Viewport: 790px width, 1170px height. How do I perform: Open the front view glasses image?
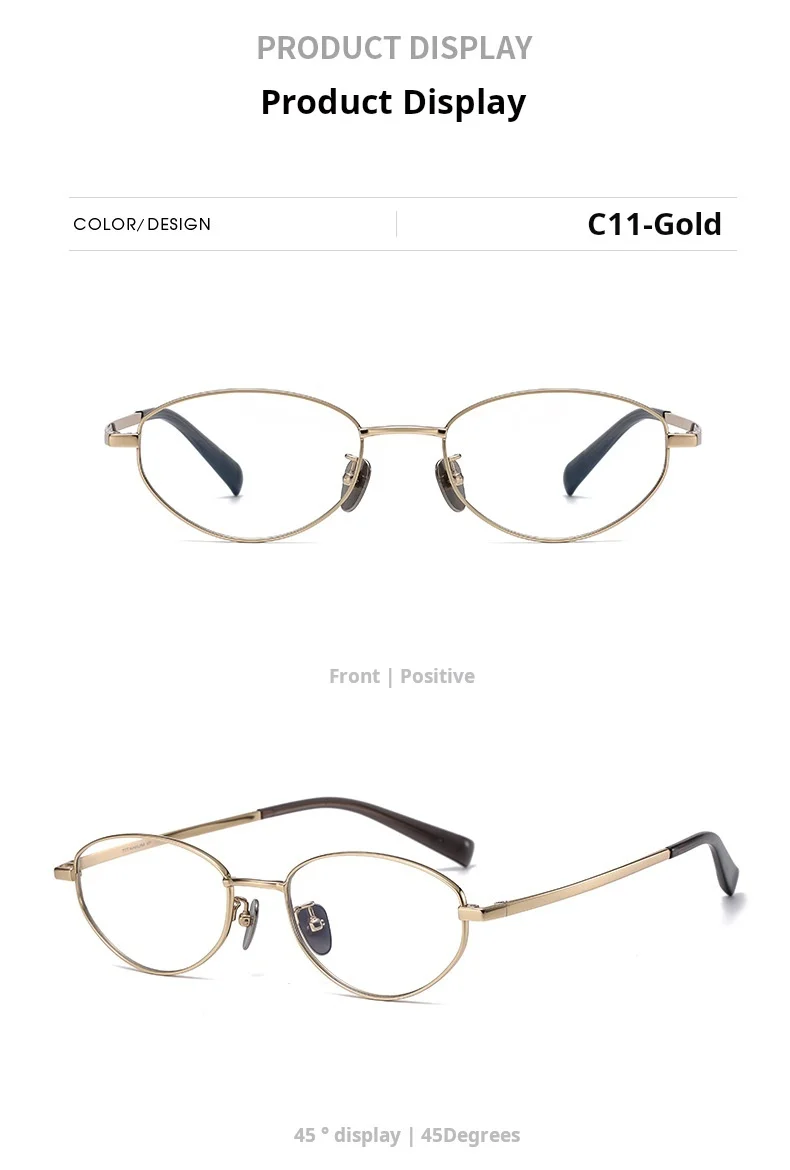click(x=403, y=464)
